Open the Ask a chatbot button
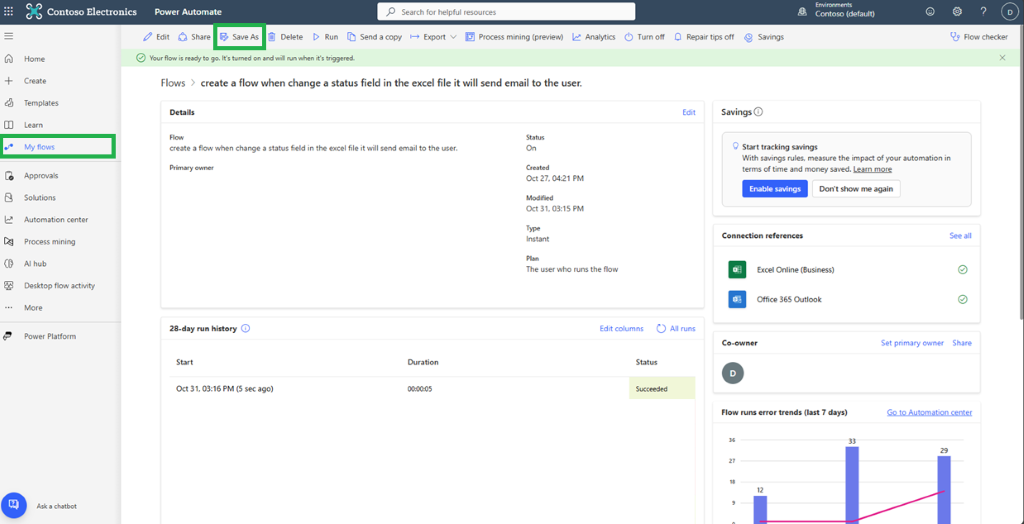Screen dimensions: 1024x524 coord(13,505)
